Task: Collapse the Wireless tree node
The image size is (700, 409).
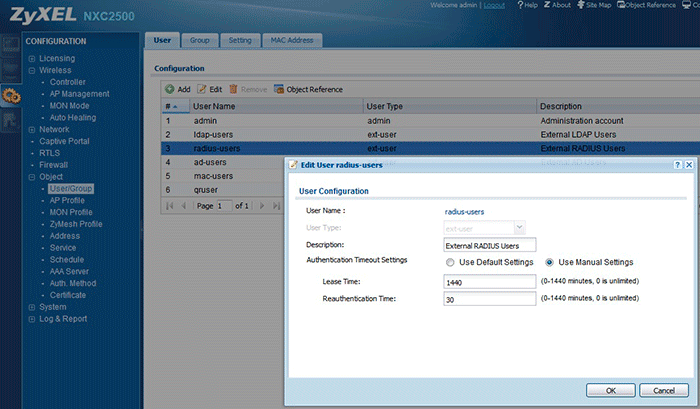Action: [32, 70]
